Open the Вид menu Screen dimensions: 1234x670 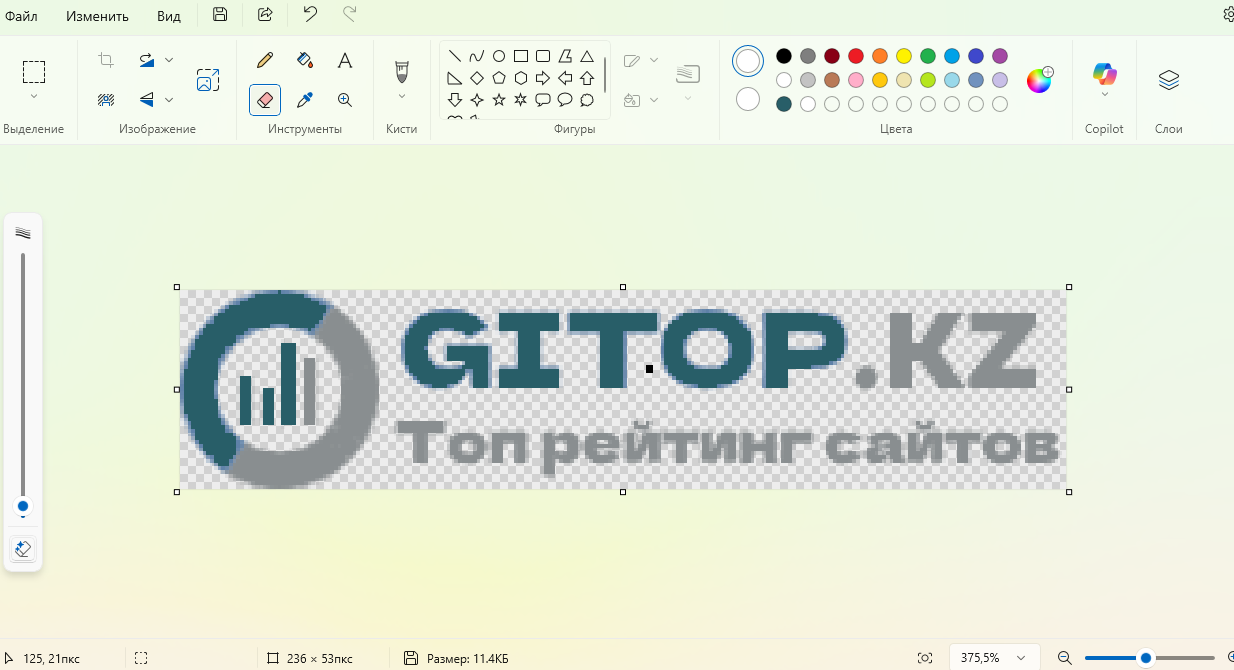pos(169,16)
